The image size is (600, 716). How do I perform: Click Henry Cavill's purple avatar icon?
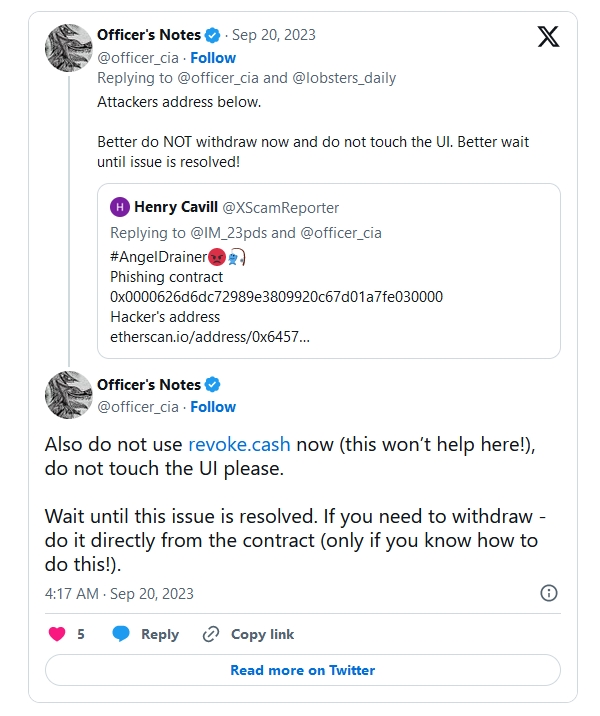click(120, 208)
